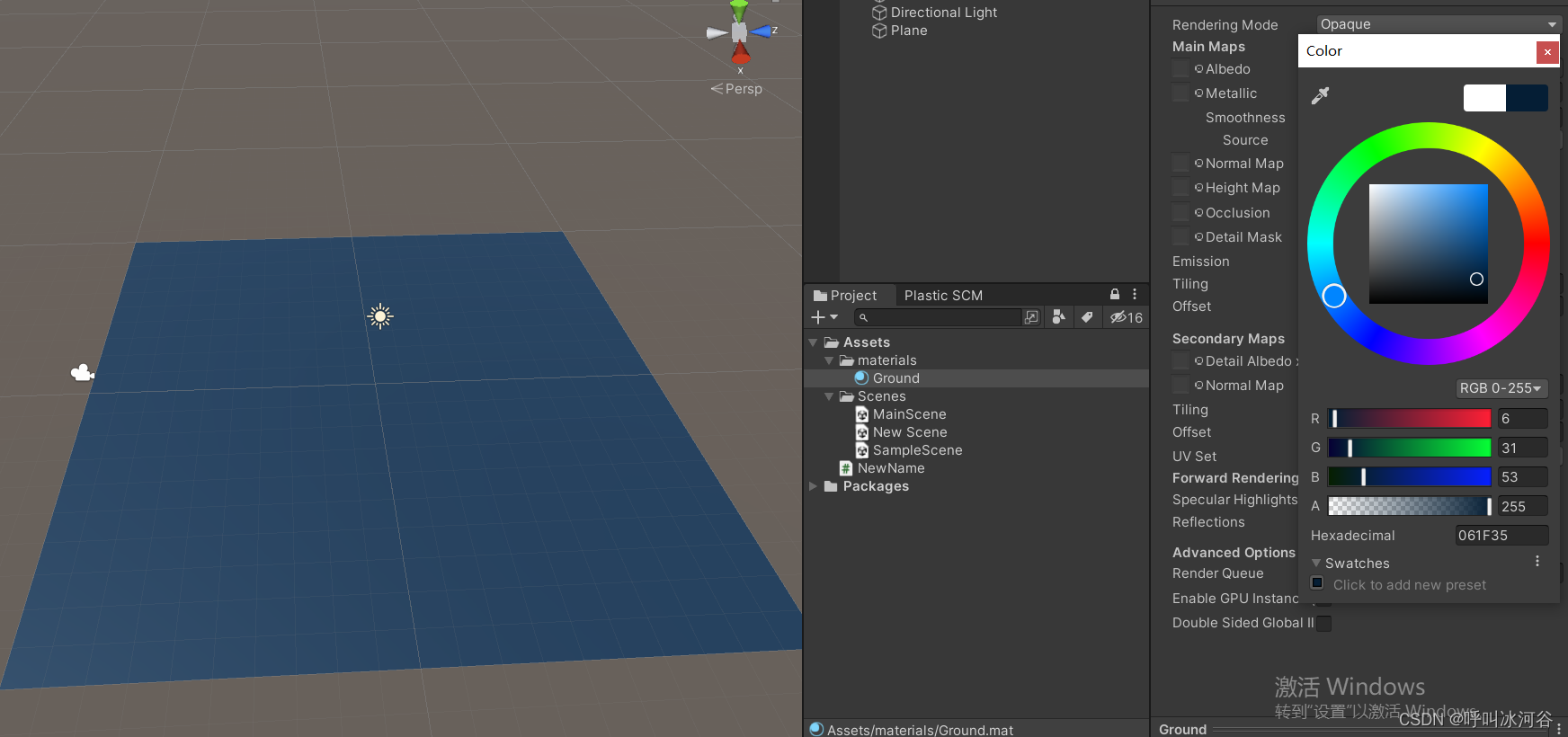Close the Color picker window
This screenshot has width=1568, height=737.
click(x=1547, y=52)
